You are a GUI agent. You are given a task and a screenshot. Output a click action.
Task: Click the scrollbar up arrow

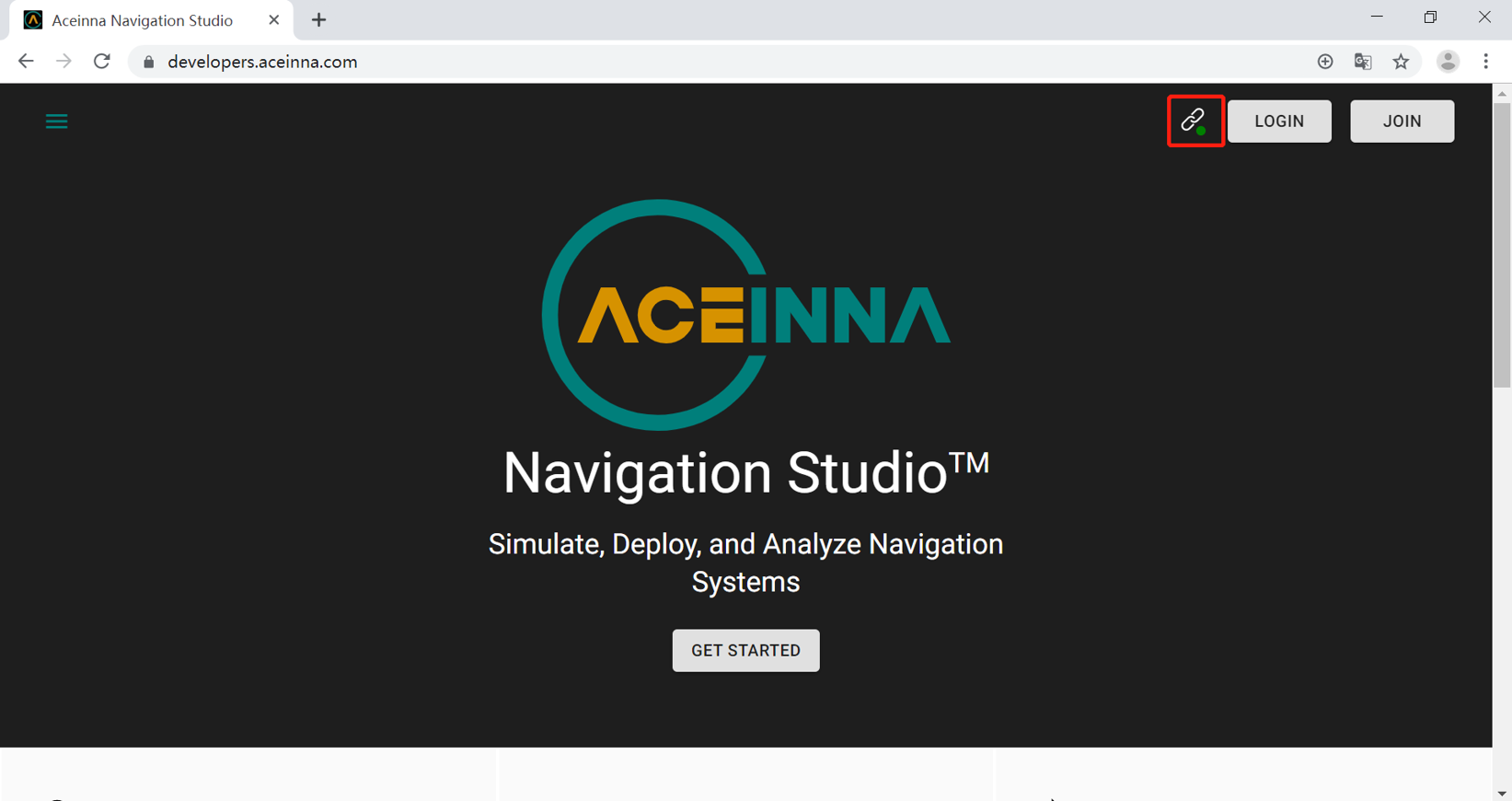[1502, 93]
